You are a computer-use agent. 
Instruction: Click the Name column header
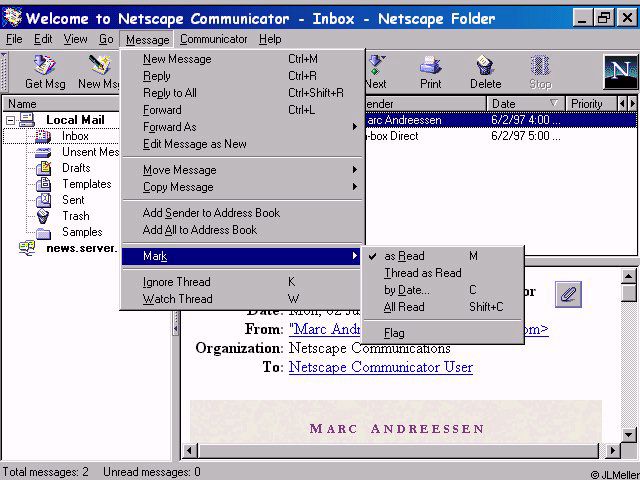tap(61, 104)
